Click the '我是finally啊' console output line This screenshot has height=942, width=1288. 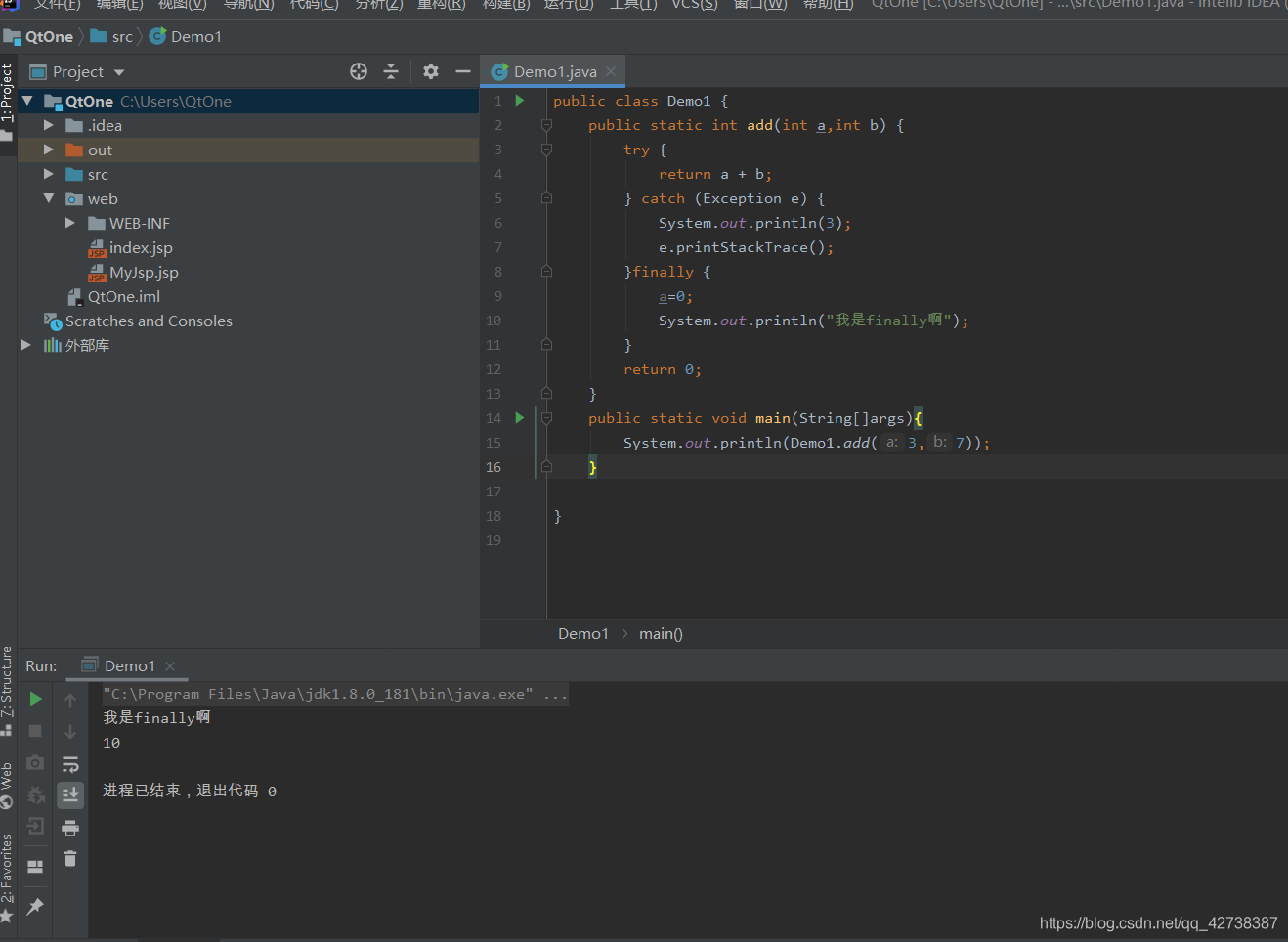[156, 717]
